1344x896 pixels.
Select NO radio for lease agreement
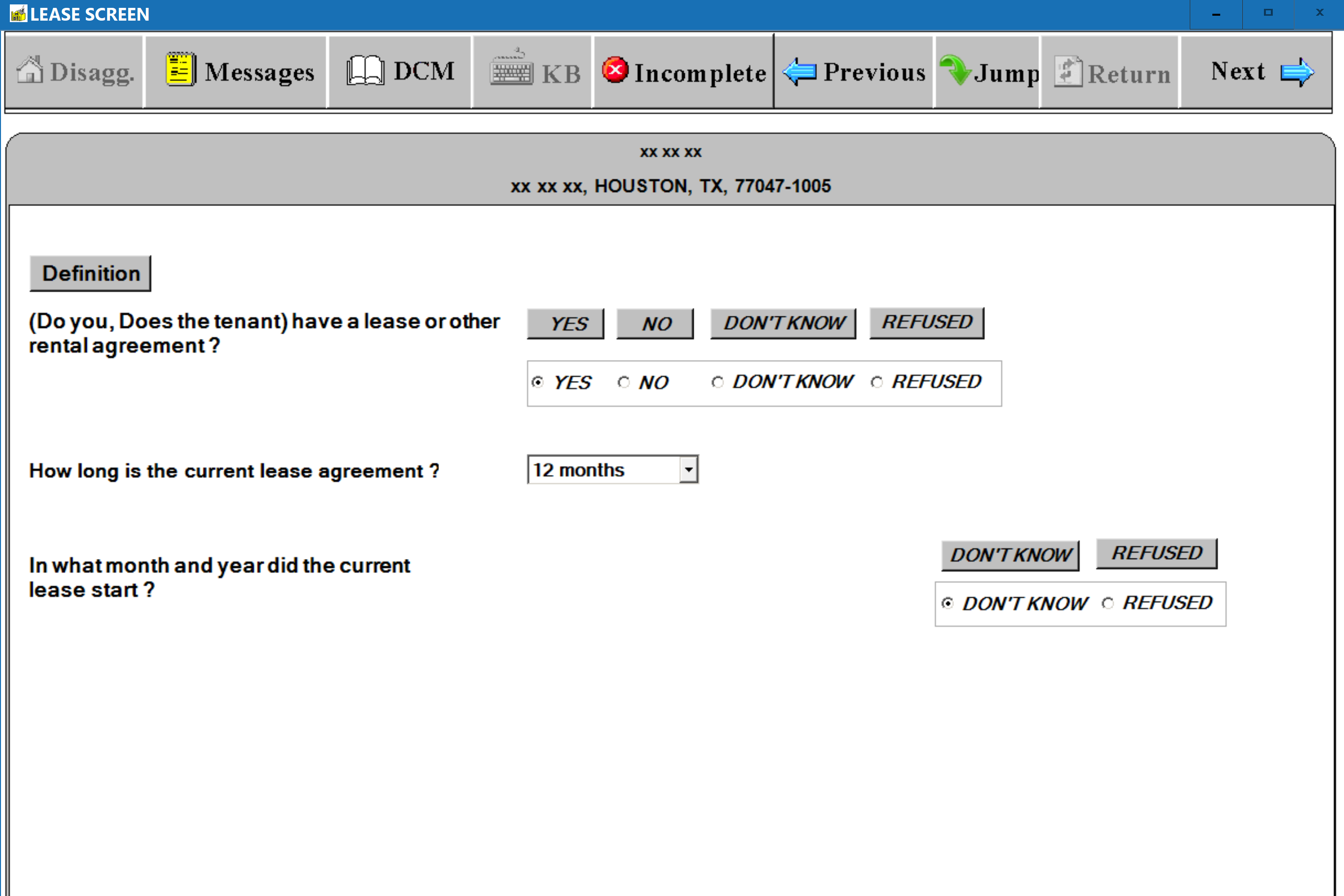click(623, 382)
